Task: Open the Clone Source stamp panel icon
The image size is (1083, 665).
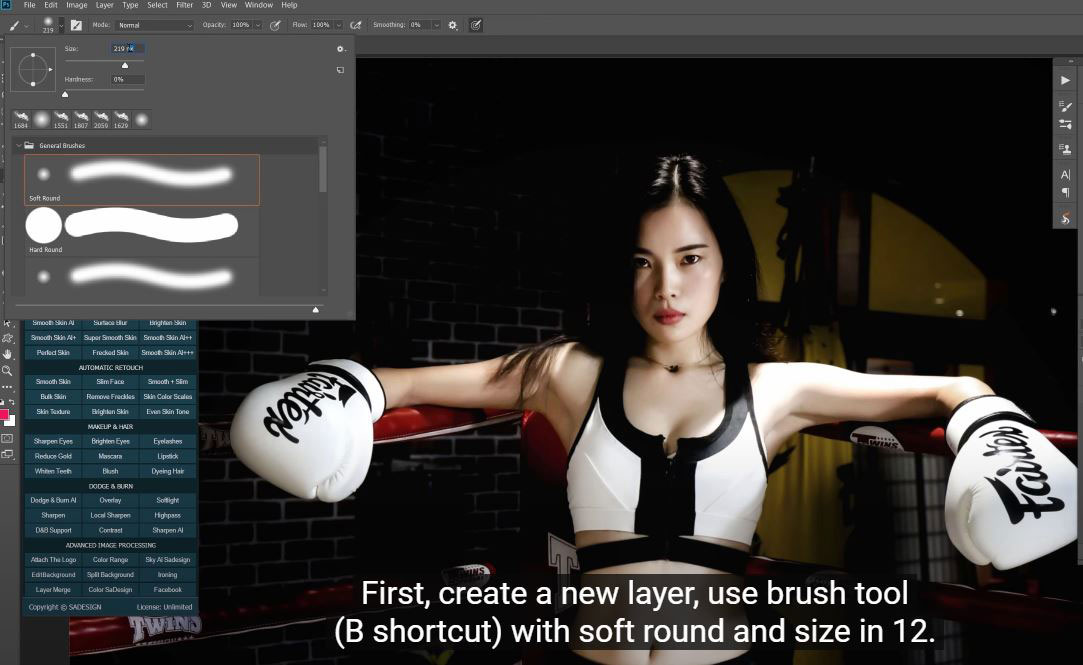Action: (1066, 149)
